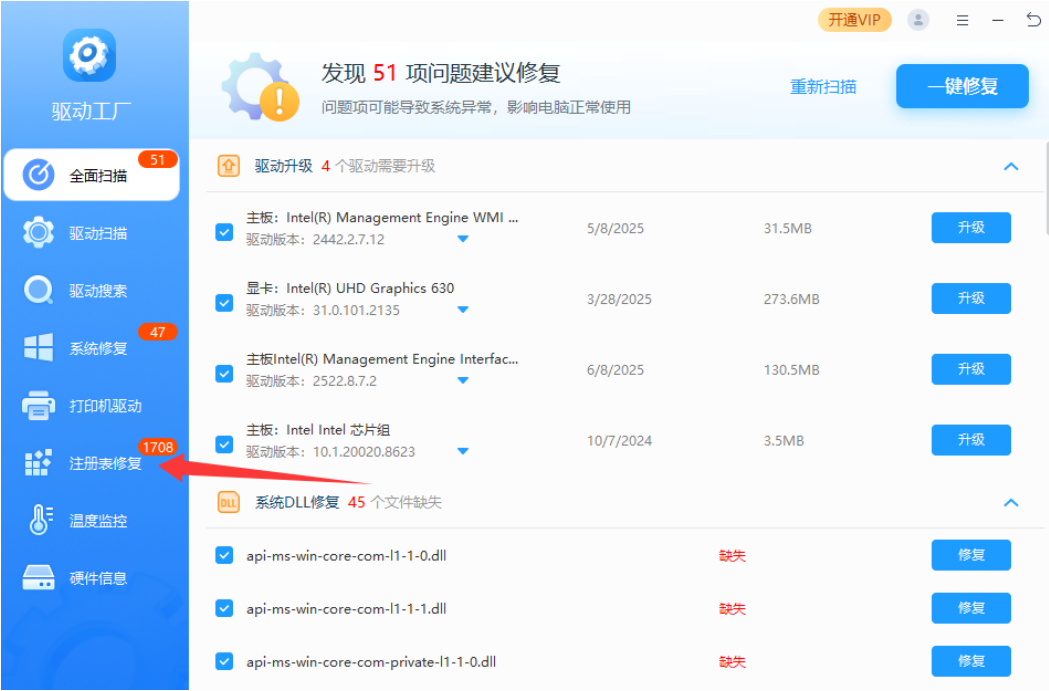Open version dropdown for 31.0.101.2135 driver
1049x691 pixels.
coord(463,310)
